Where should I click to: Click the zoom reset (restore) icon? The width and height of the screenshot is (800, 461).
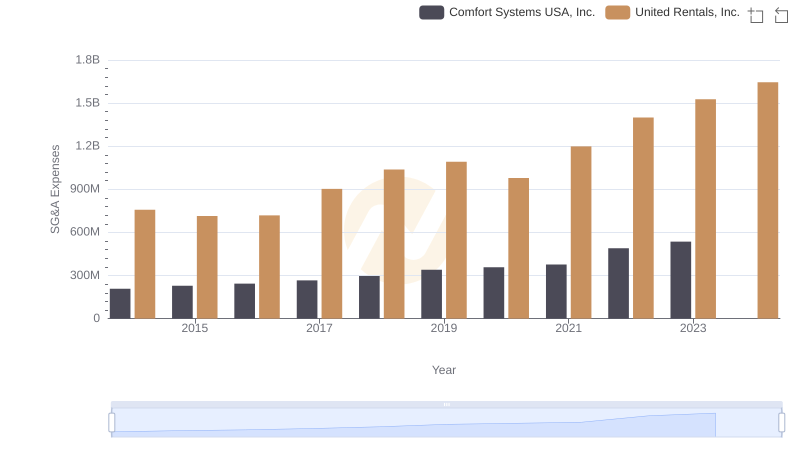[781, 15]
